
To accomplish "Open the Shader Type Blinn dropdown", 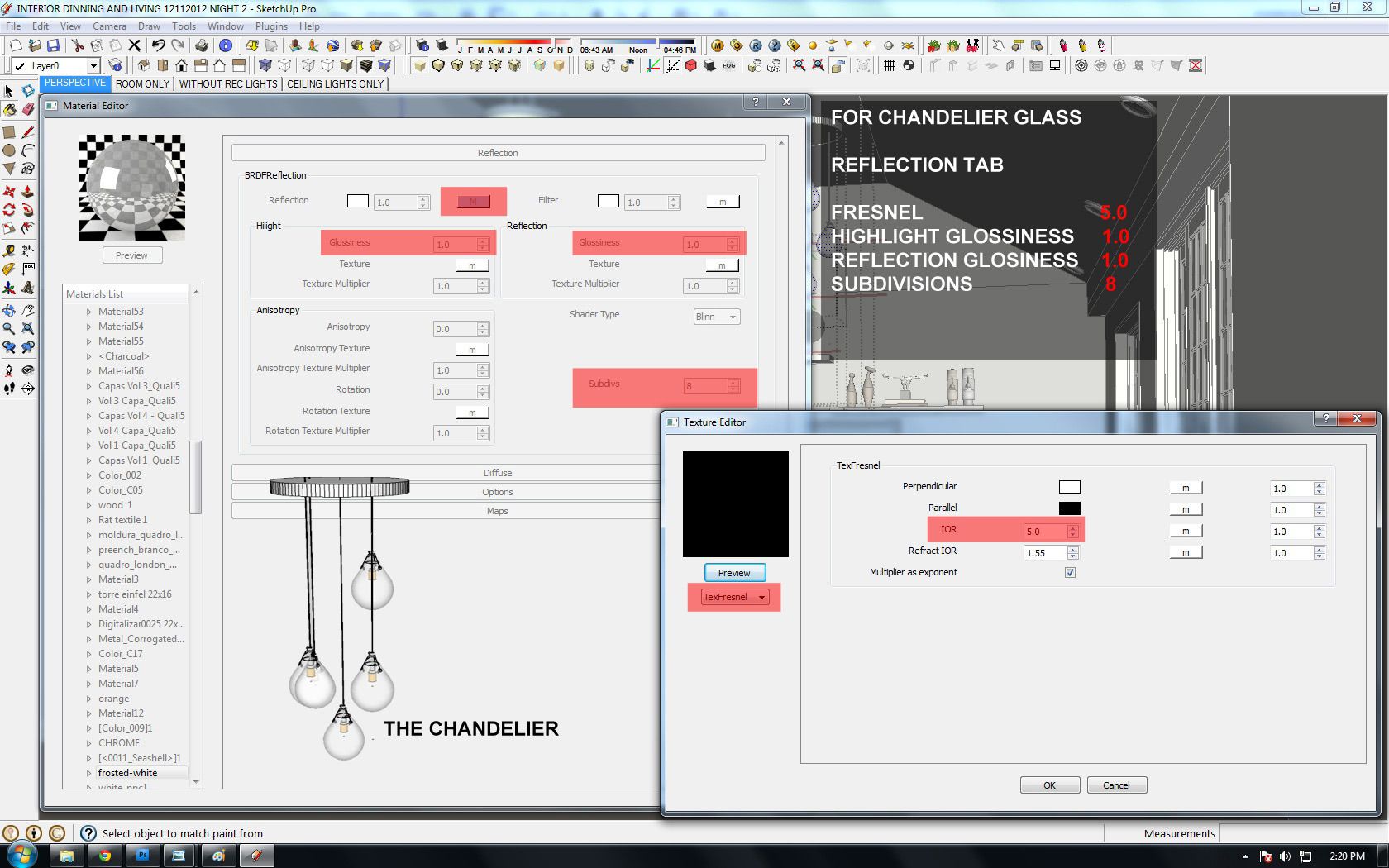I will pos(717,317).
